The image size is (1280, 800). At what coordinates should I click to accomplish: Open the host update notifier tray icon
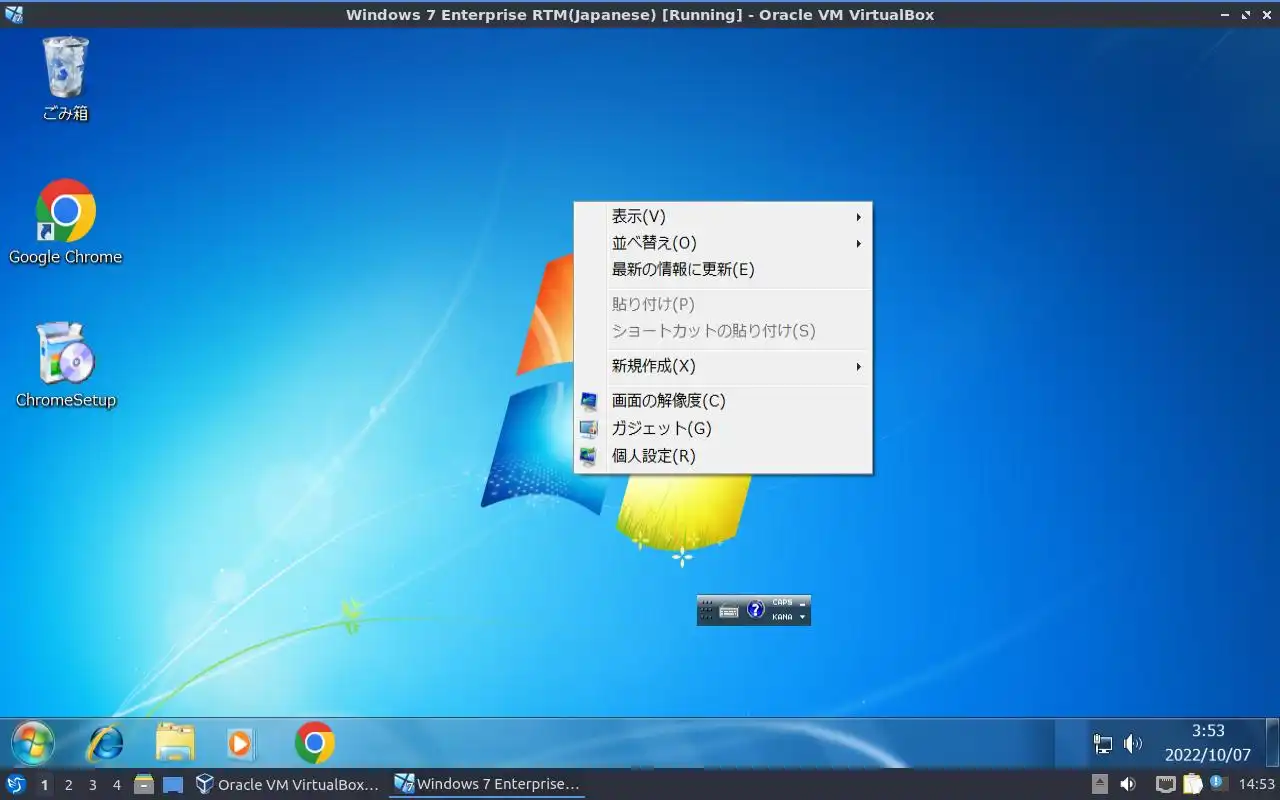click(x=1218, y=784)
